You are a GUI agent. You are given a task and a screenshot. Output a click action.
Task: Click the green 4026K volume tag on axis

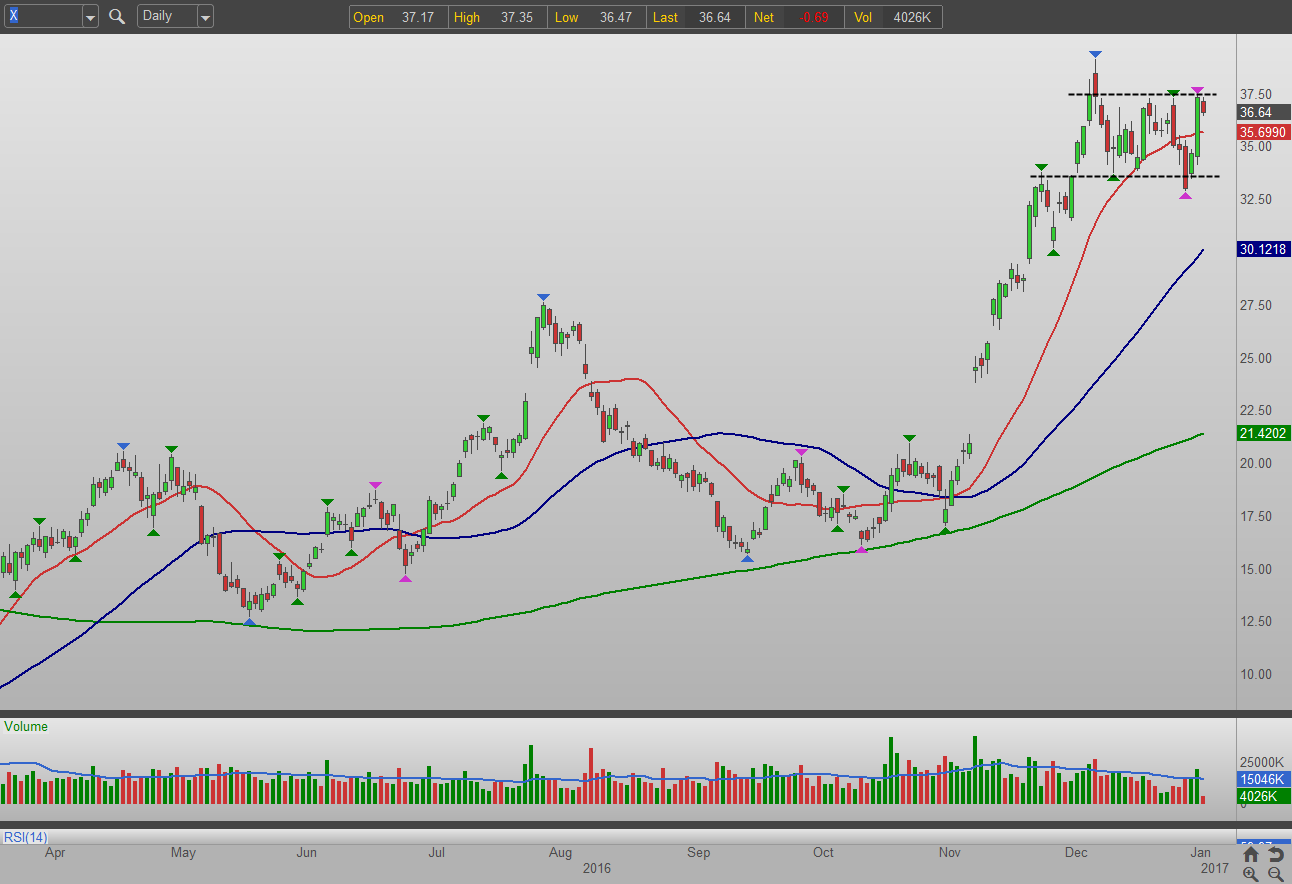(x=1263, y=796)
